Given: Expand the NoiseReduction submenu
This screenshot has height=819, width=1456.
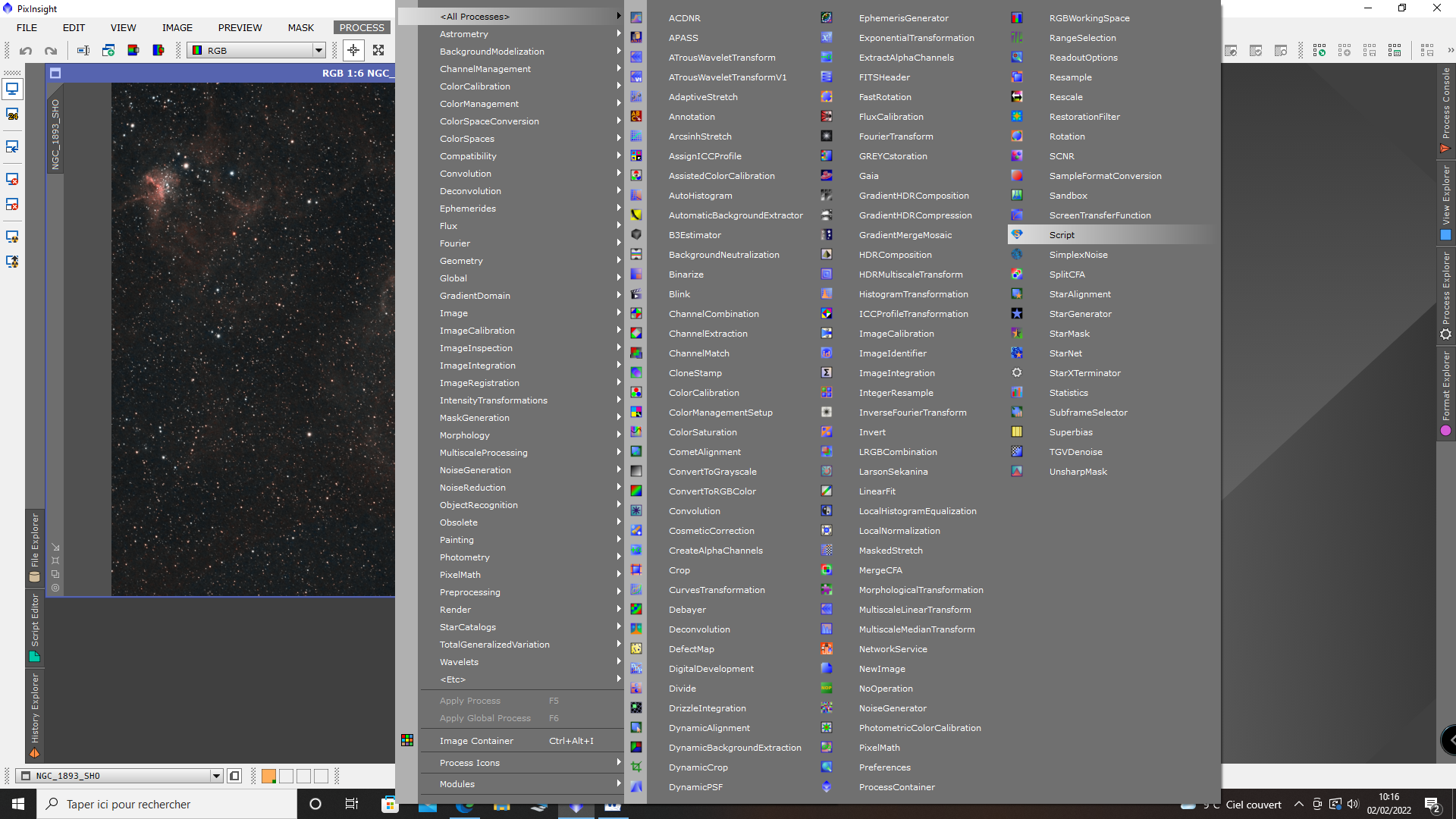Looking at the screenshot, I should (x=522, y=488).
